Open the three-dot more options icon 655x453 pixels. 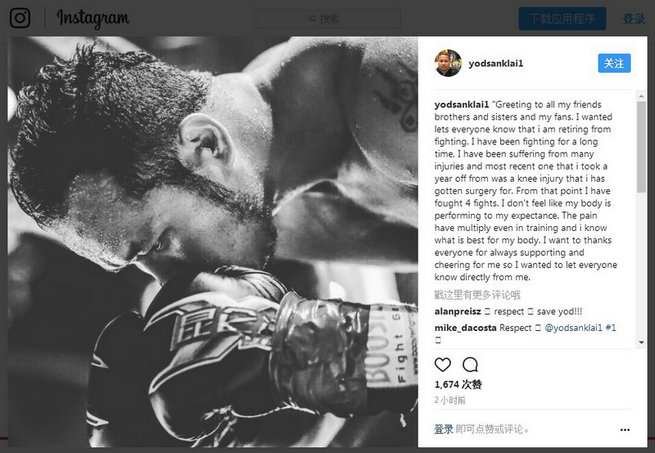tap(625, 430)
